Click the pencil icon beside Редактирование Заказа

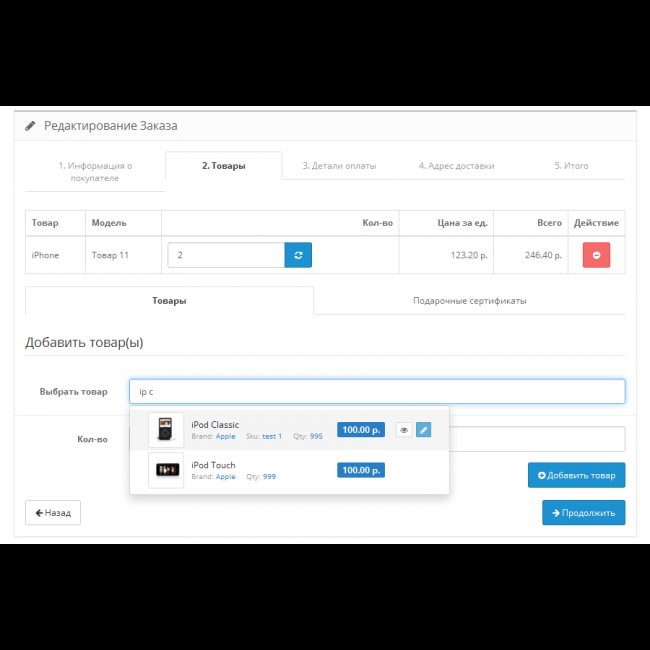(30, 126)
